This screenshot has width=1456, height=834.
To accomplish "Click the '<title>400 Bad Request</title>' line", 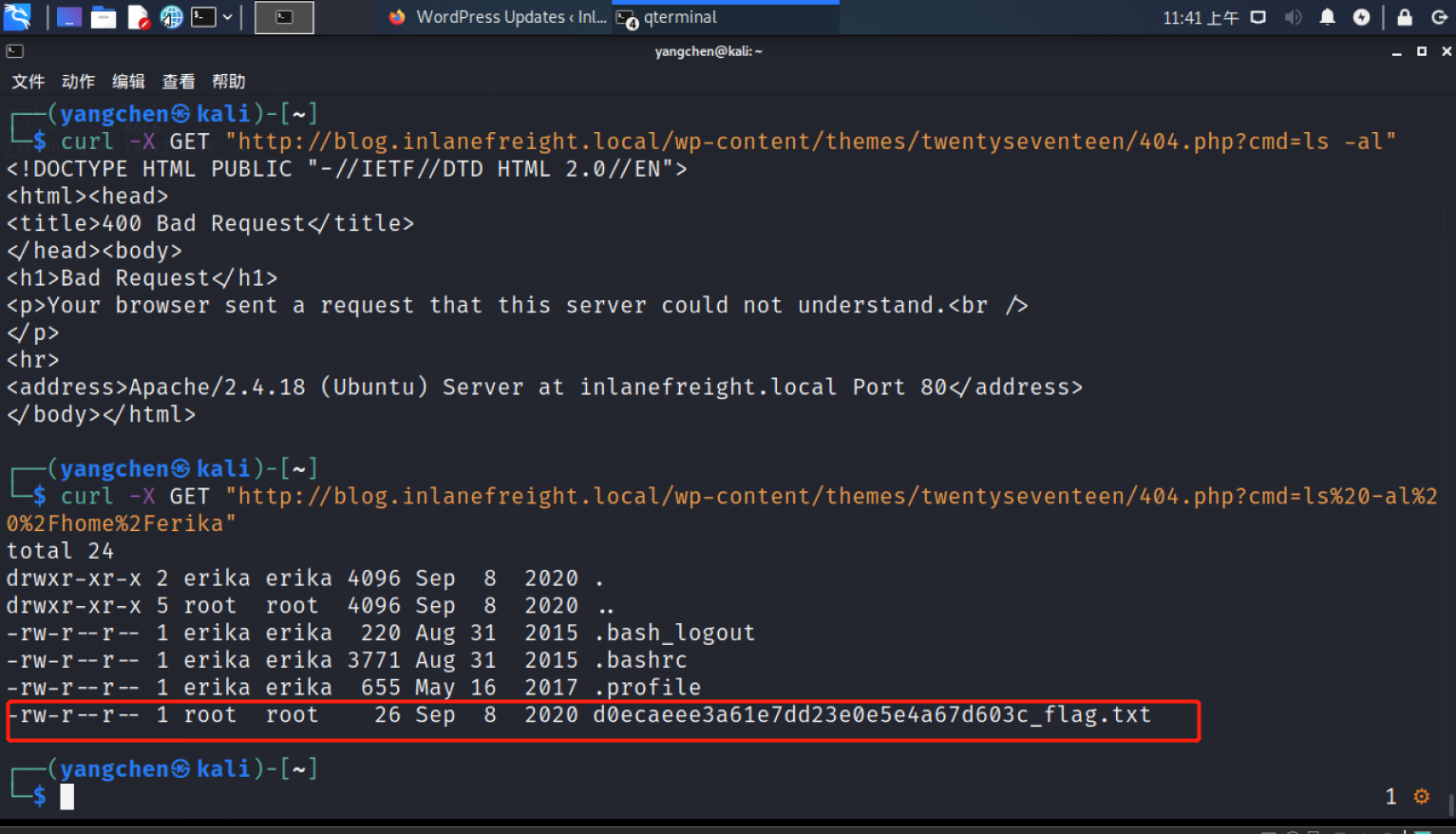I will tap(211, 224).
